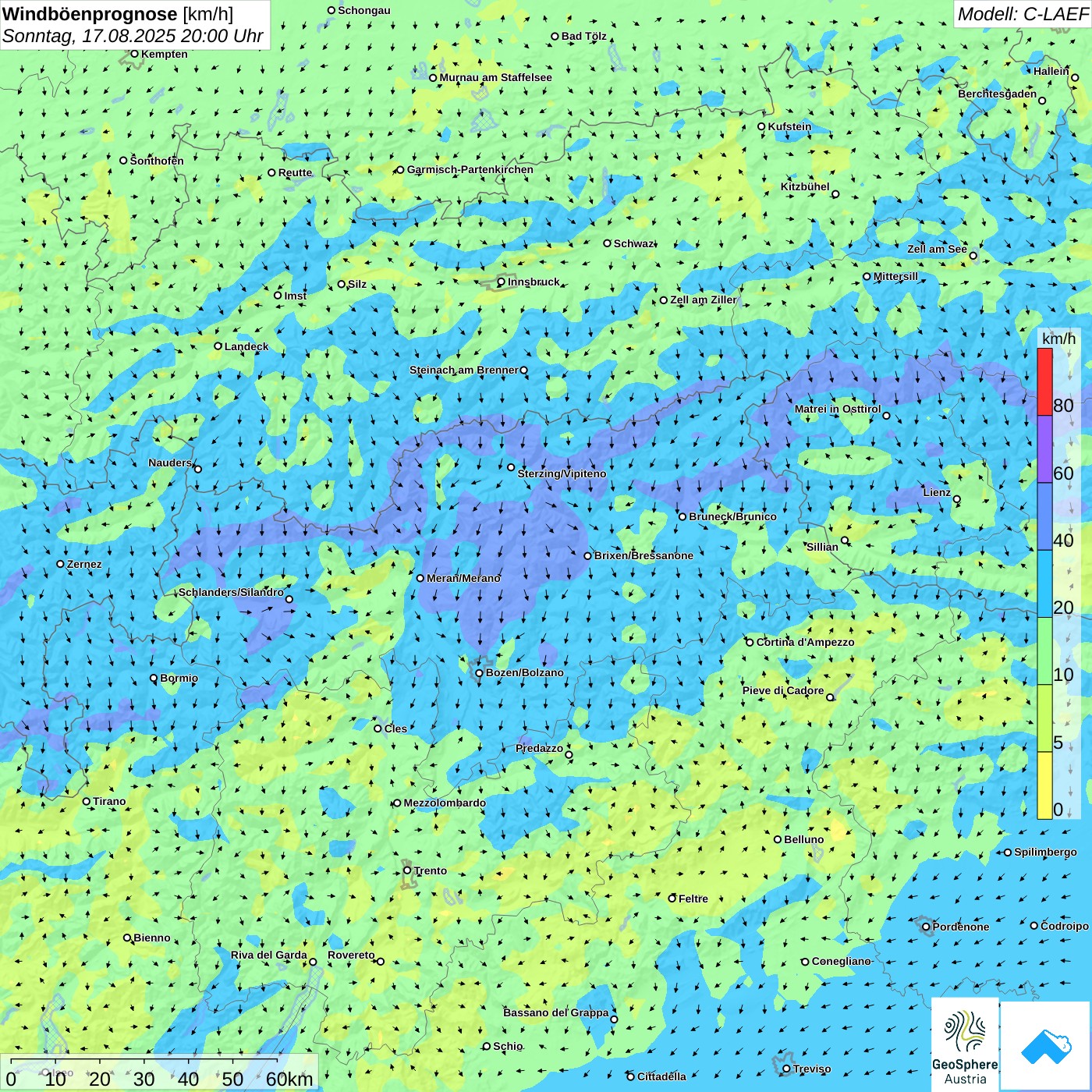1092x1092 pixels.
Task: Click the Bozen/Bolzano city marker
Action: tap(480, 672)
